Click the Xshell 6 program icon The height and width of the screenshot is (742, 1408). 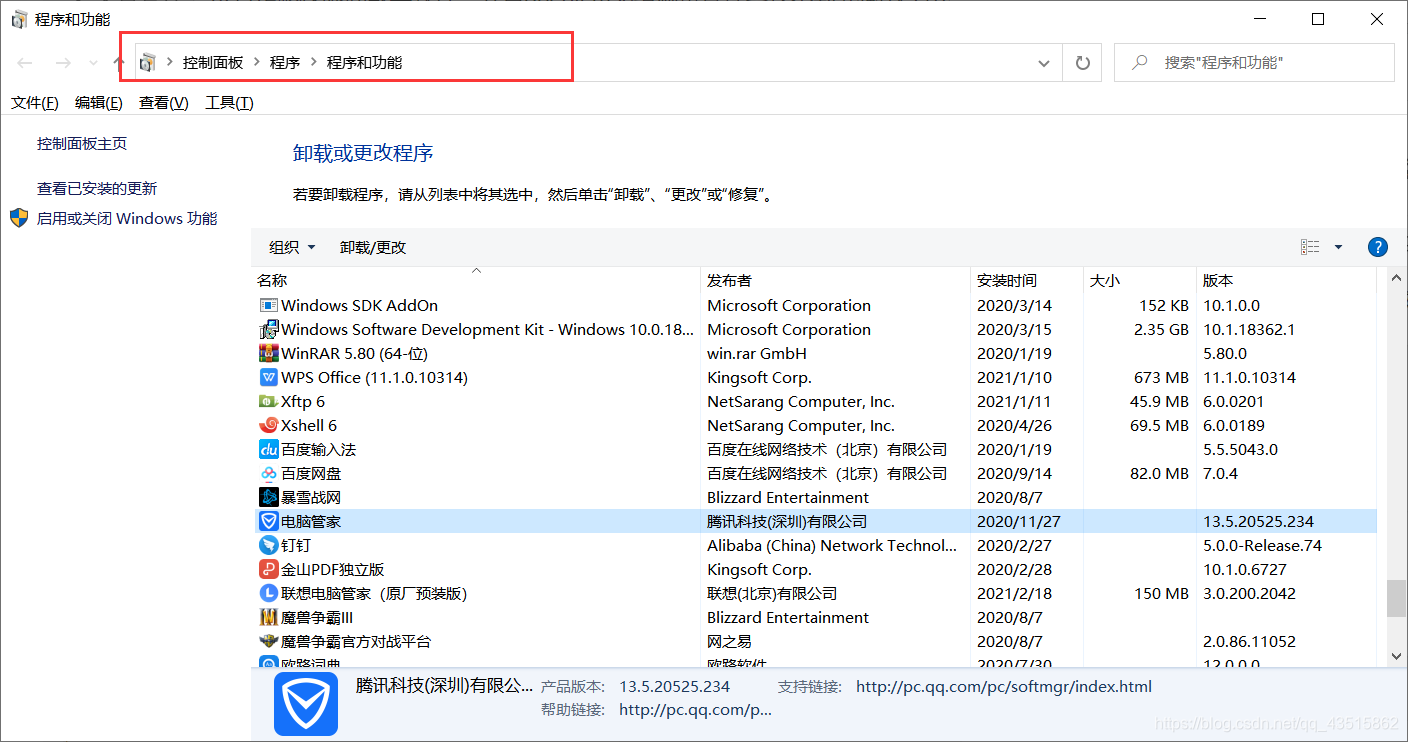click(x=268, y=425)
